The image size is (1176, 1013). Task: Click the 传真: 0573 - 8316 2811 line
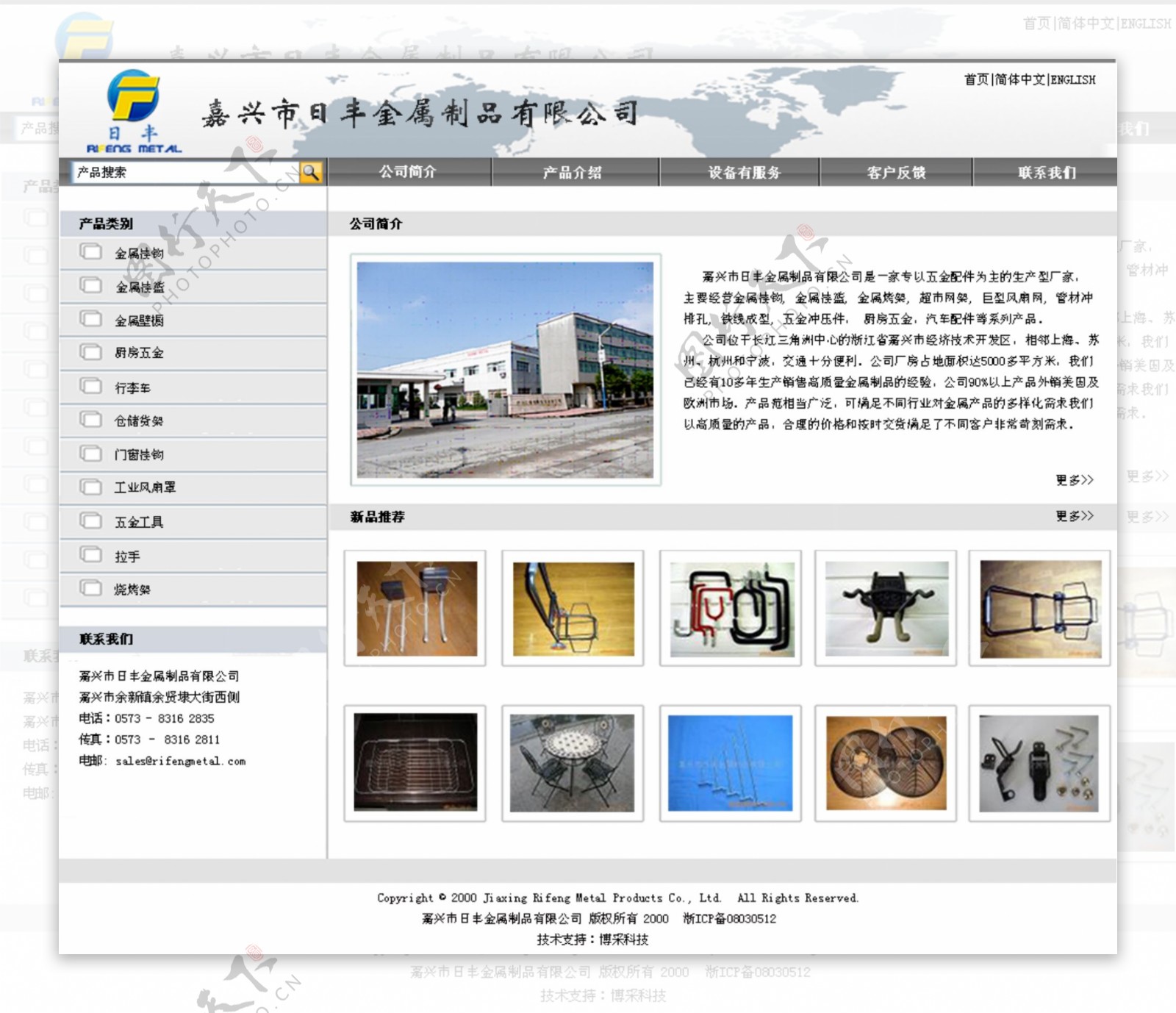pos(150,740)
